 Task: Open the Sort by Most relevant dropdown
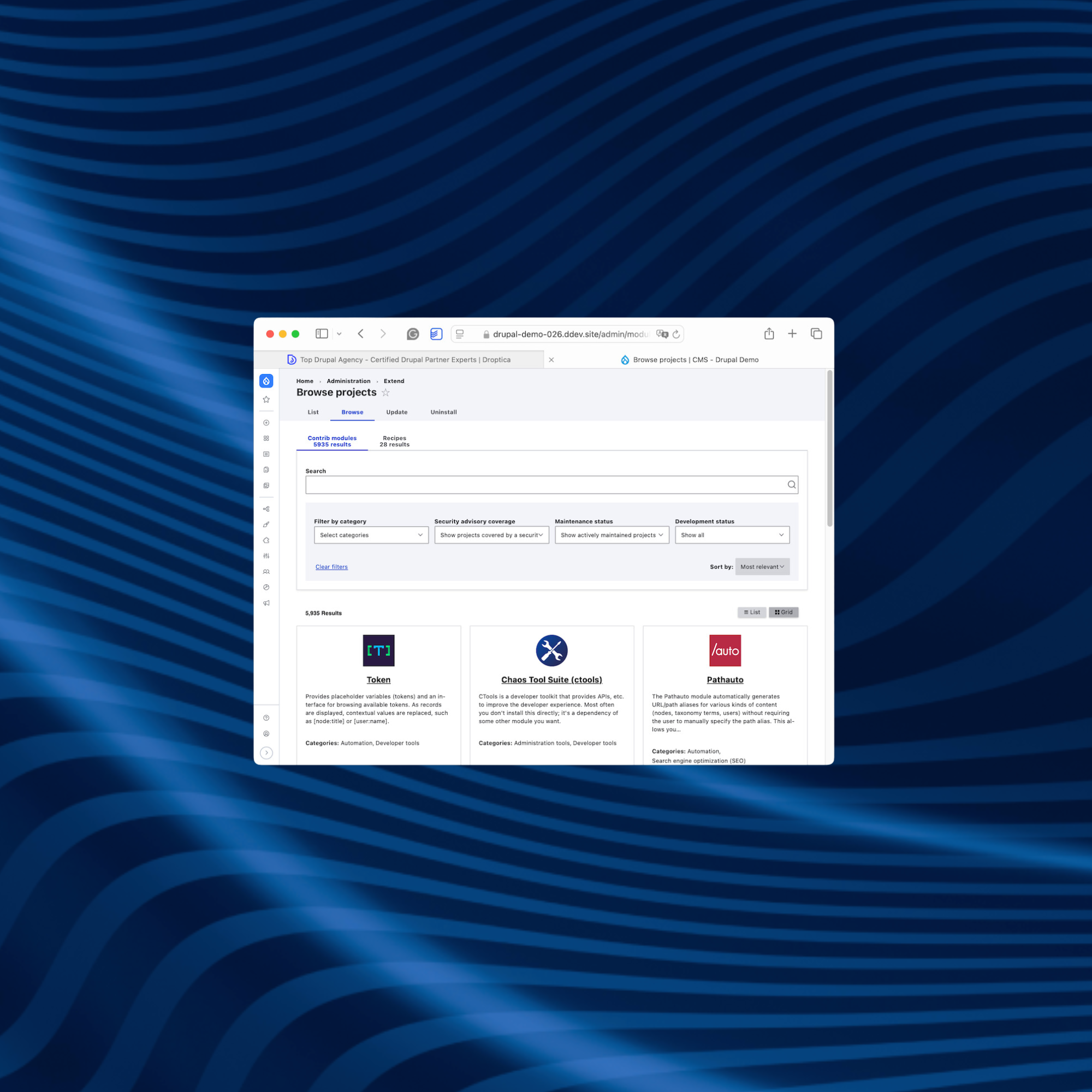point(762,566)
